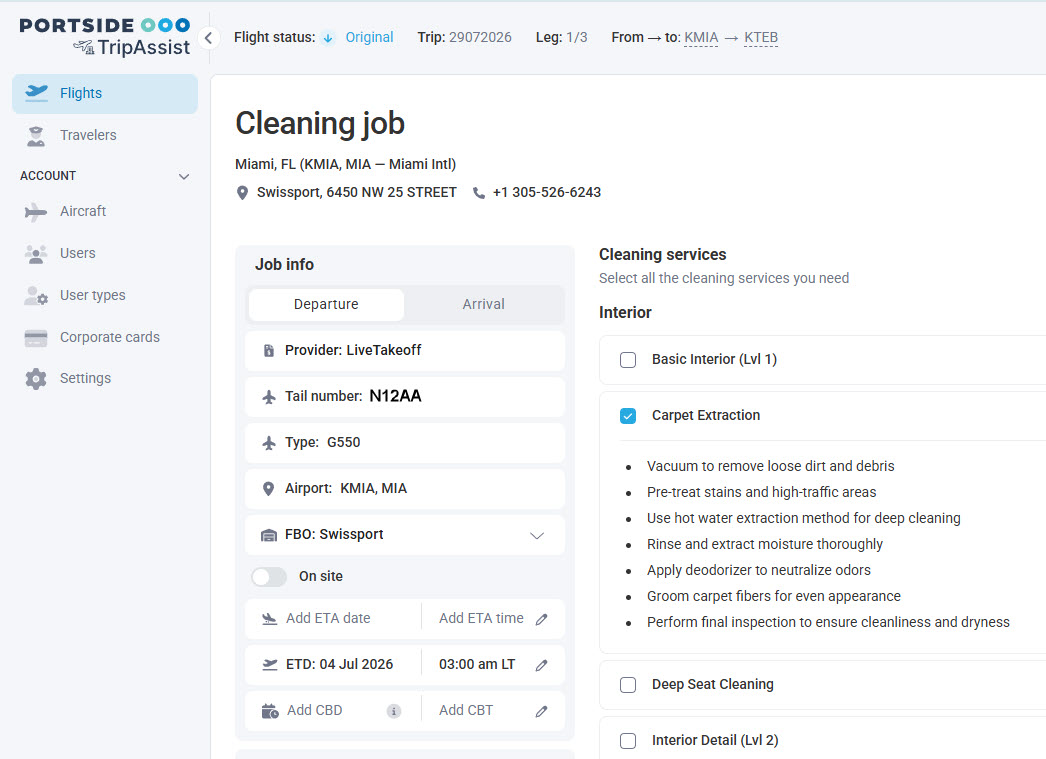Check the Basic Interior (Lvl 1) checkbox
The height and width of the screenshot is (759, 1046).
tap(628, 360)
